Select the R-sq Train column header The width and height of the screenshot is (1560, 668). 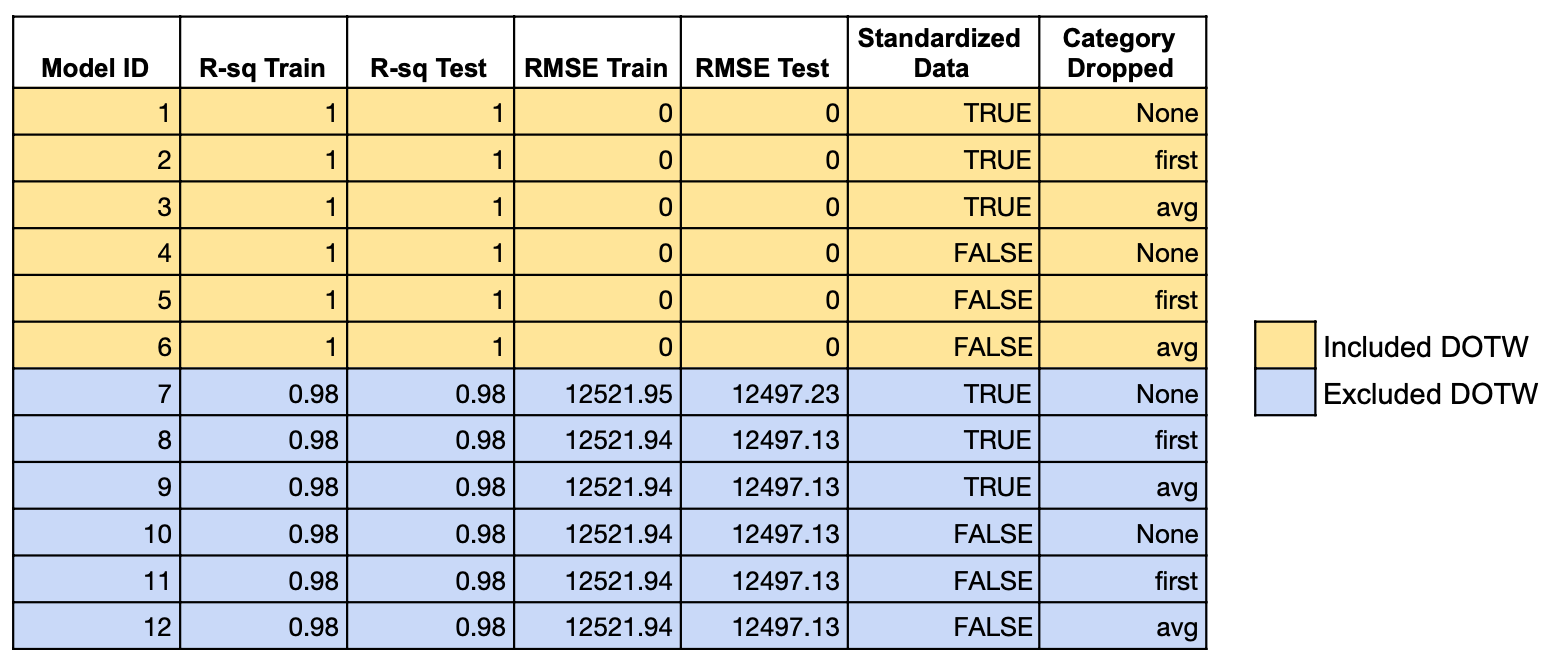pyautogui.click(x=263, y=68)
